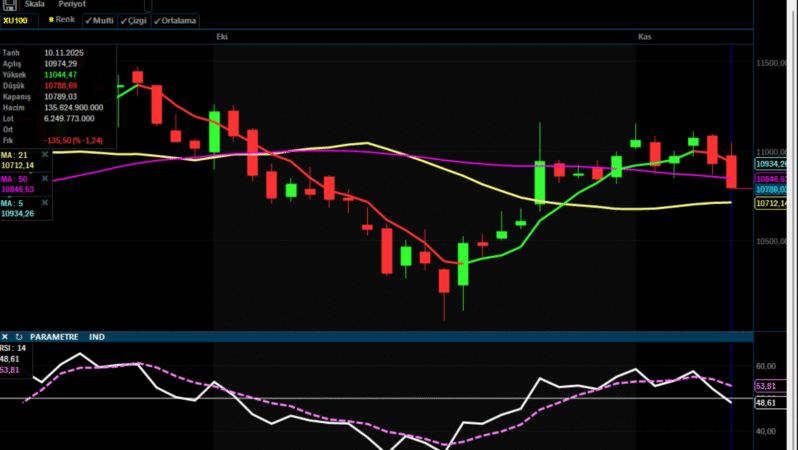Click the last red candlestick on chart

coord(732,170)
